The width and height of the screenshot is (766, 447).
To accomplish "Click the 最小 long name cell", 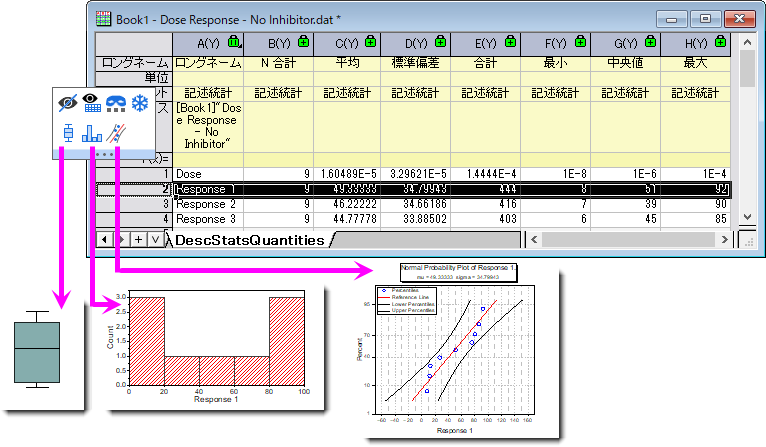I will pyautogui.click(x=555, y=63).
